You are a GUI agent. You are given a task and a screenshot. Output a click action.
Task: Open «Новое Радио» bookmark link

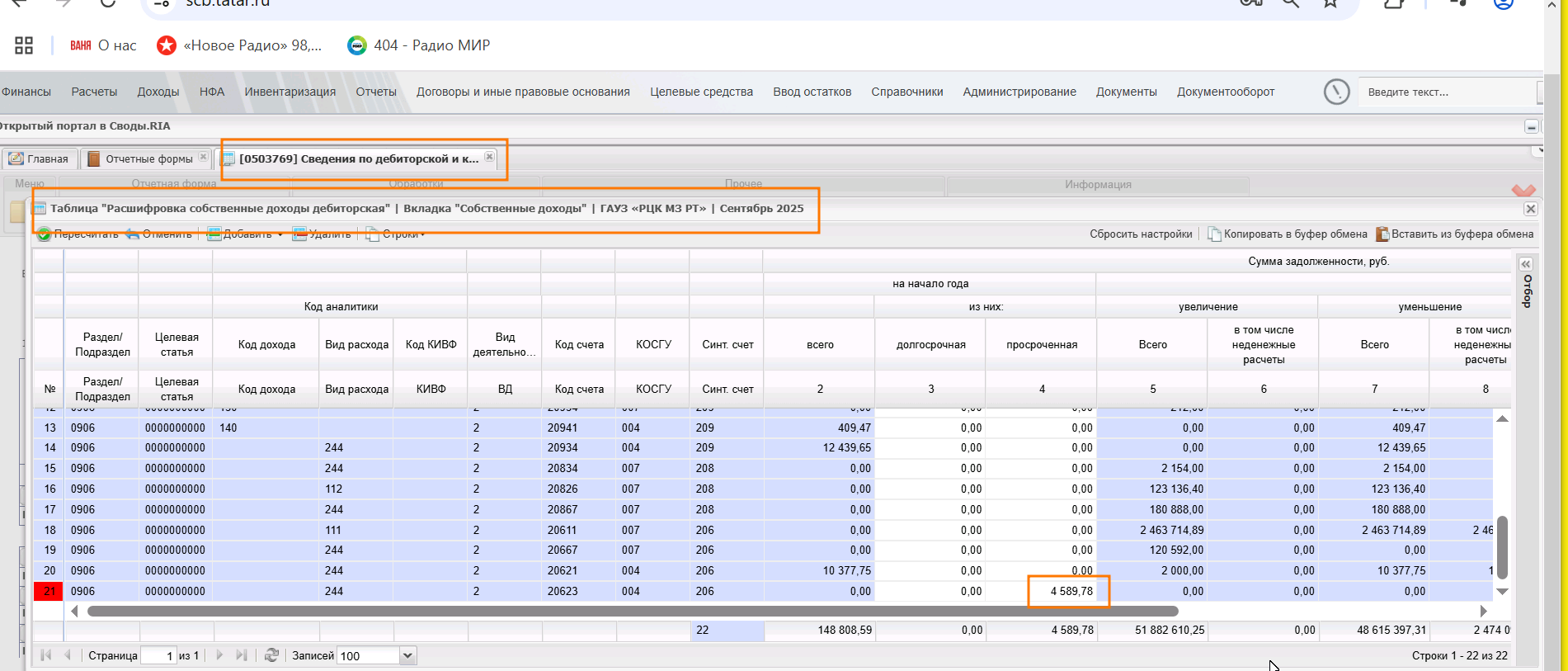click(x=239, y=45)
